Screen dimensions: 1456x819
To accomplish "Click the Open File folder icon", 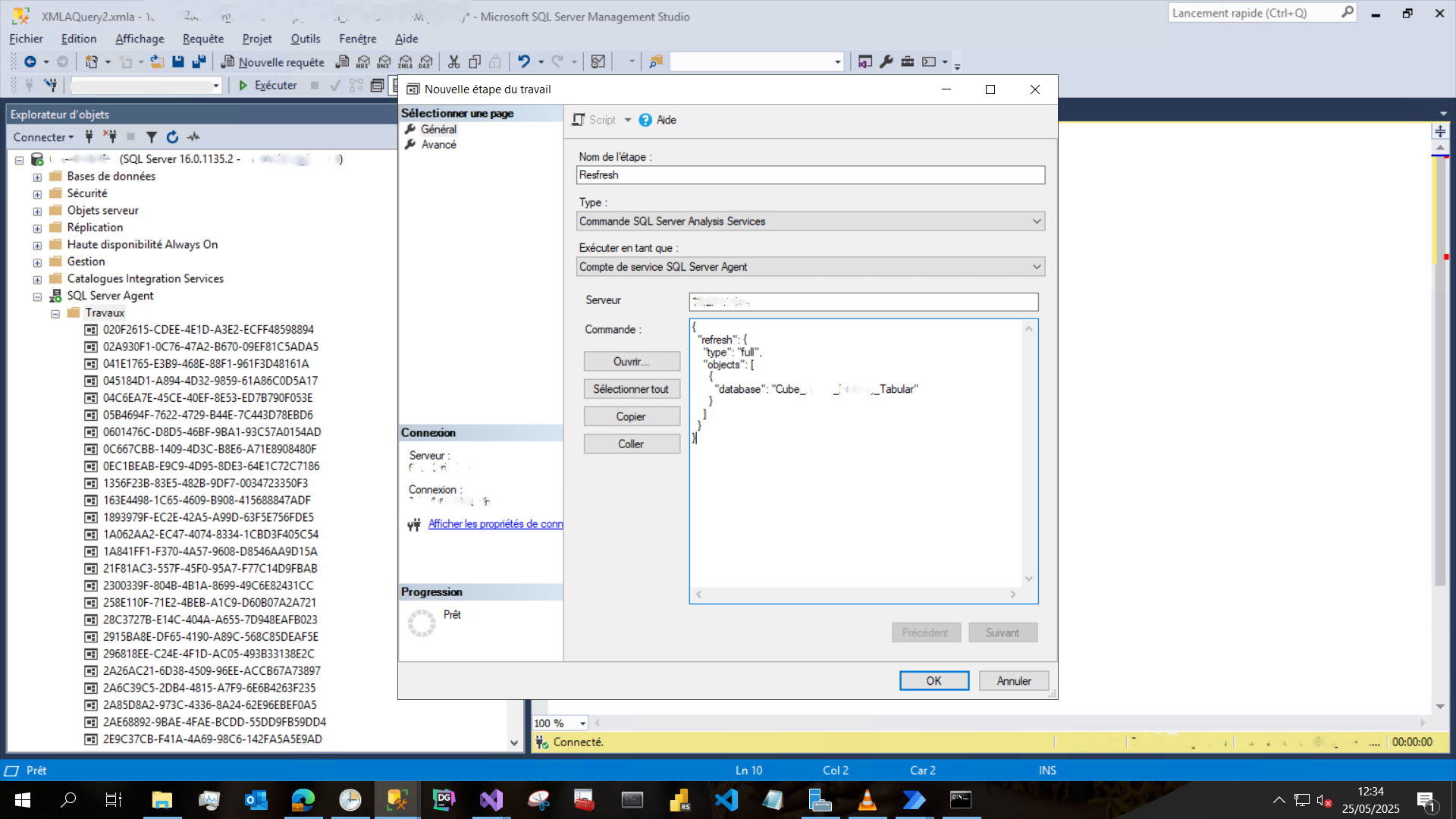I will coord(157,62).
